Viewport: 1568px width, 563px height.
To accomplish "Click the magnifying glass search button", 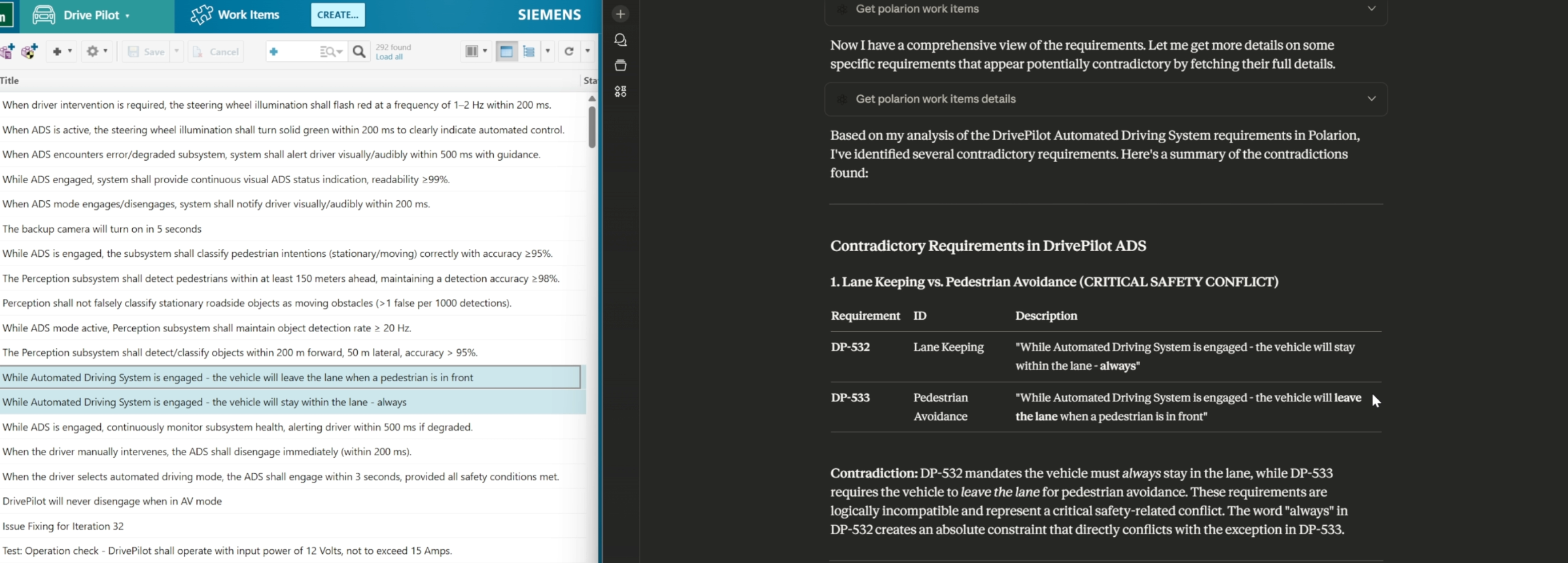I will point(359,52).
